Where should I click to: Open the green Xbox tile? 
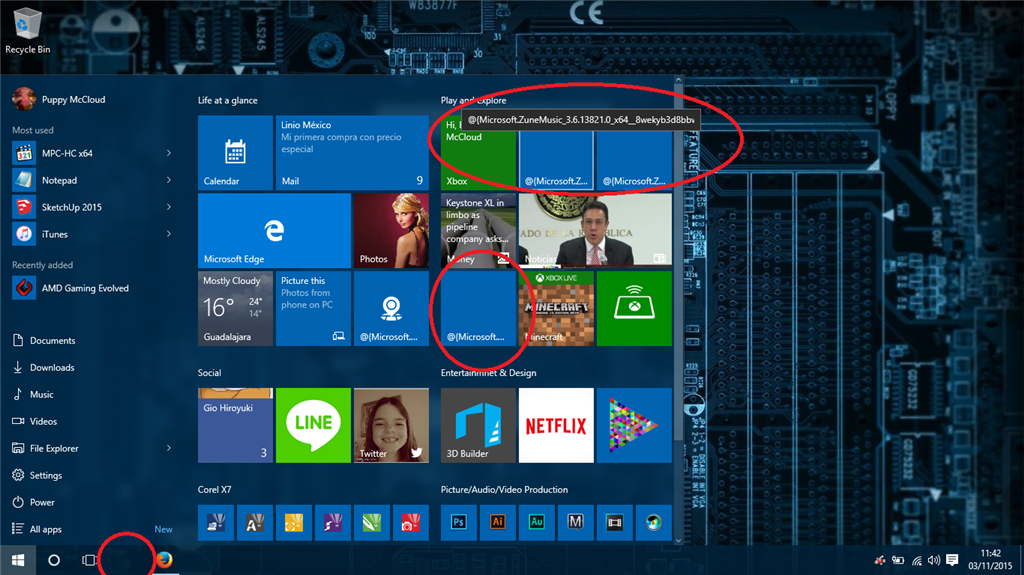pyautogui.click(x=478, y=153)
